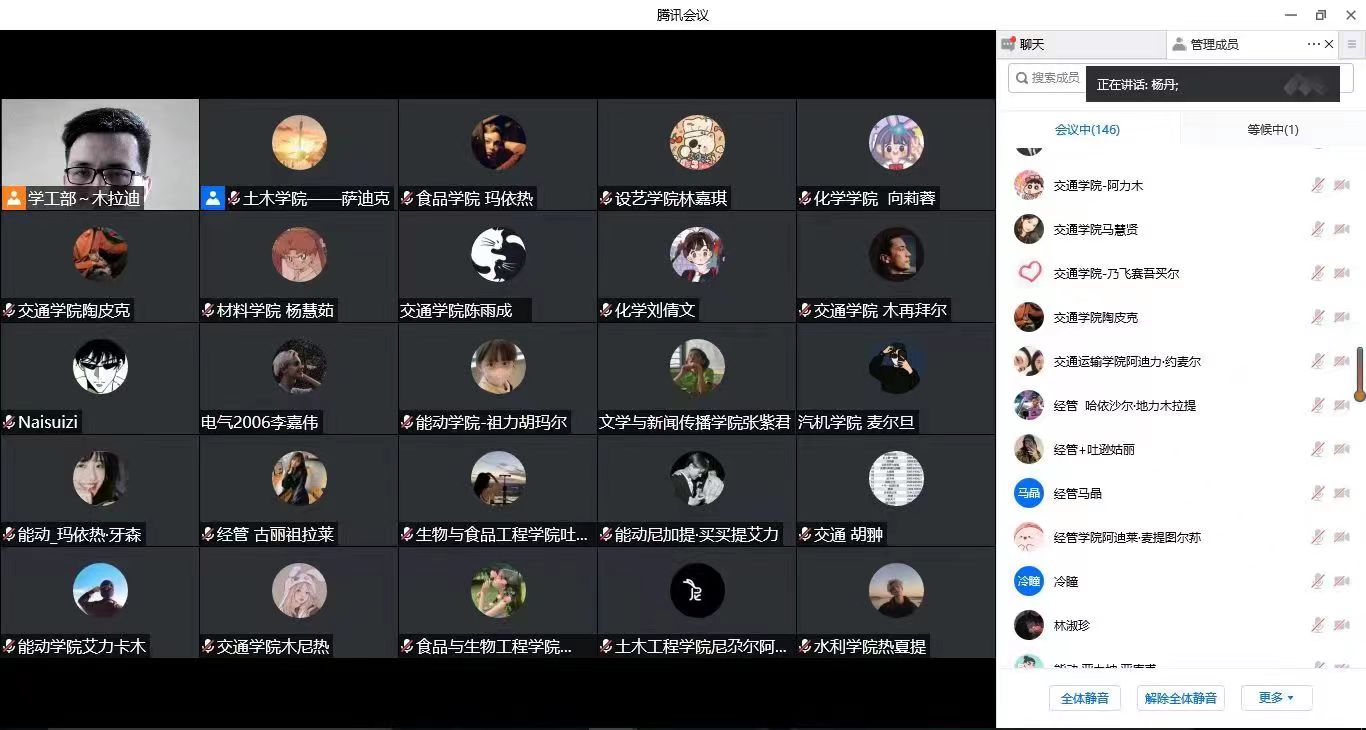
Task: Click avatar of 交通学院-乃飞赛吾买尔 in member list
Action: 1028,273
